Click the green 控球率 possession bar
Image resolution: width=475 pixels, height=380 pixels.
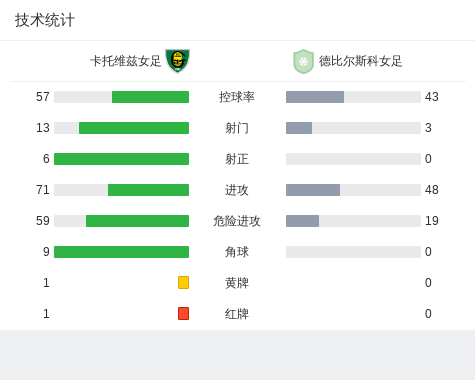click(x=150, y=97)
